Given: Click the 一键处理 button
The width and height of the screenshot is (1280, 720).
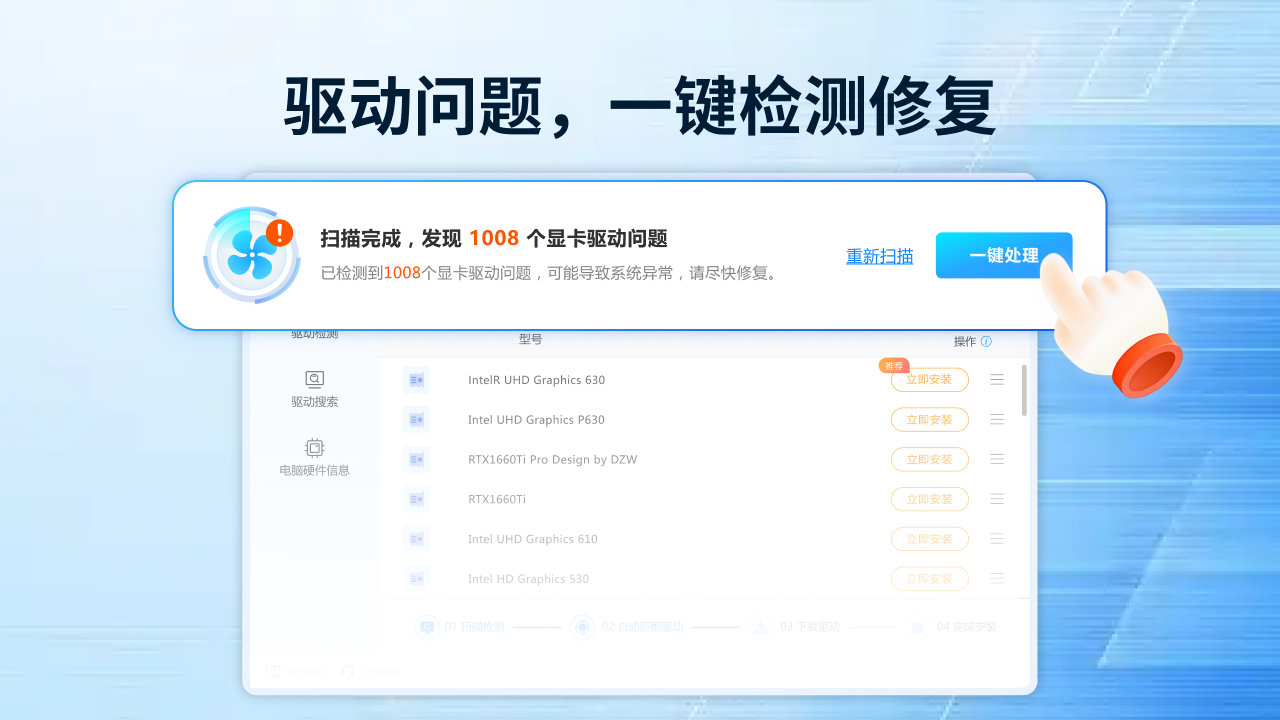Looking at the screenshot, I should pos(1004,255).
